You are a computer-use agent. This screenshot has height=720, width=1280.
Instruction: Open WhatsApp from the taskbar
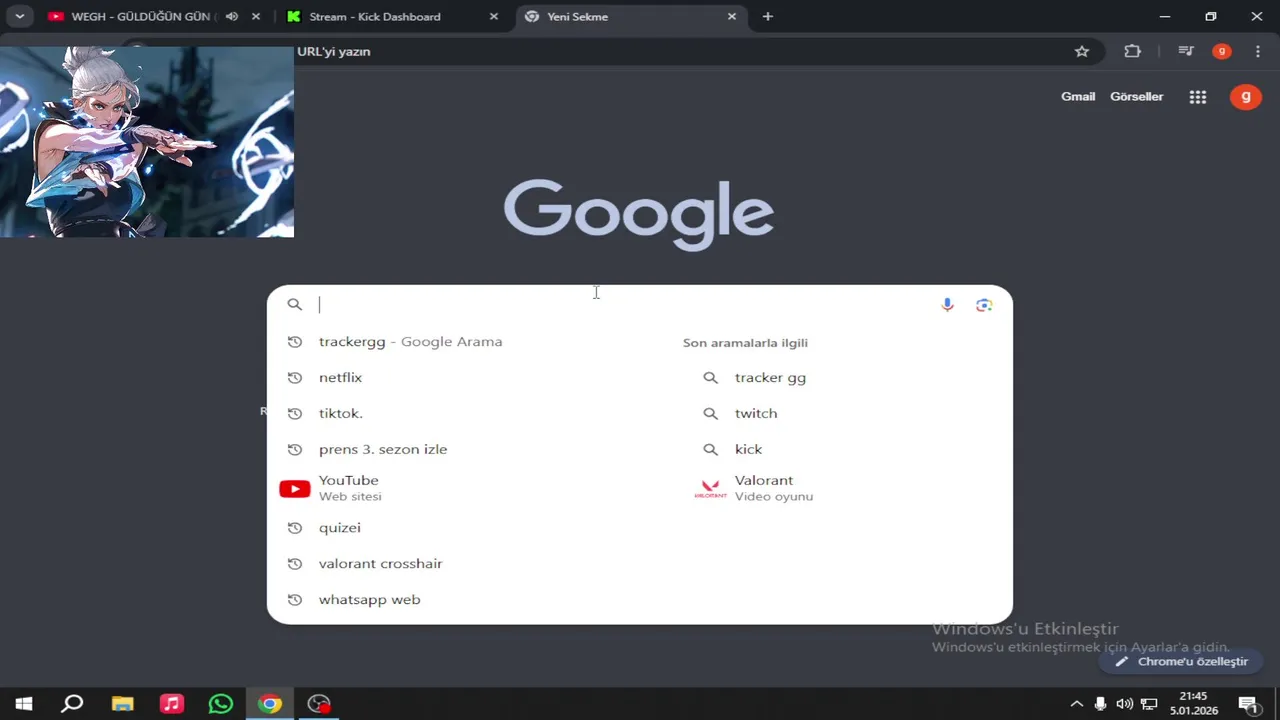click(221, 704)
